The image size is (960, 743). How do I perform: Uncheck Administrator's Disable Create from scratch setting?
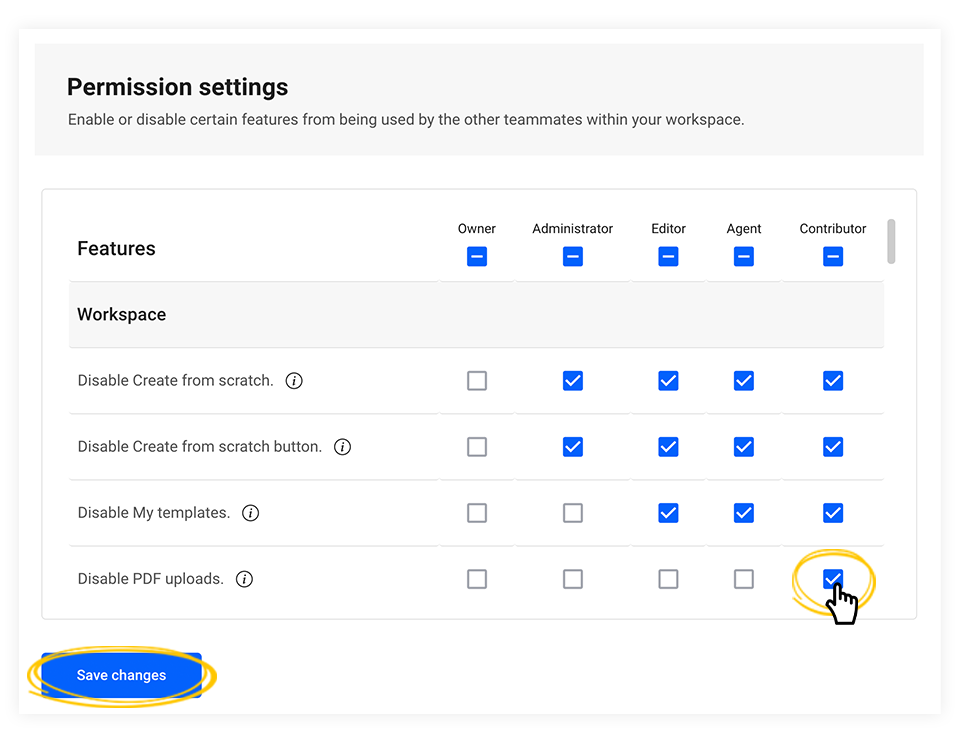573,380
